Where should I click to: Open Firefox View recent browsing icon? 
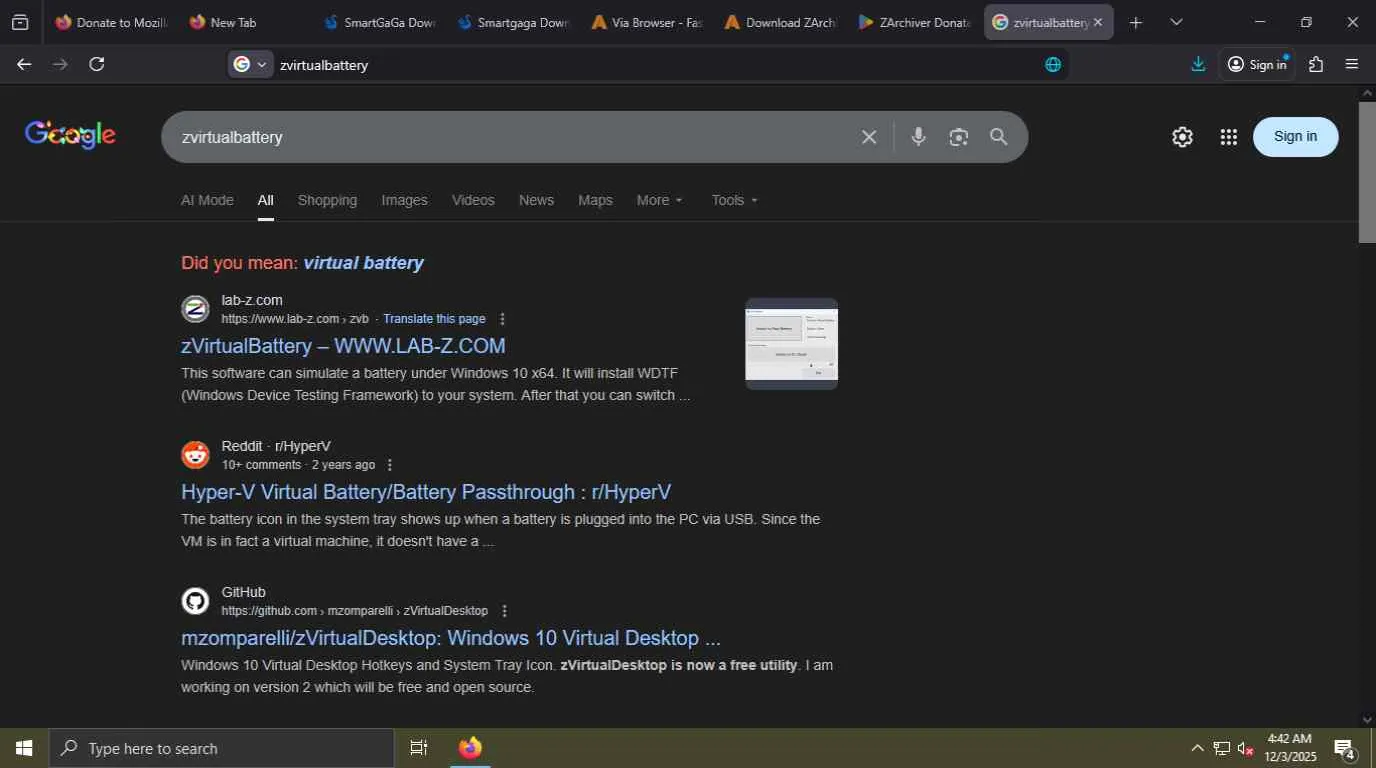[20, 22]
